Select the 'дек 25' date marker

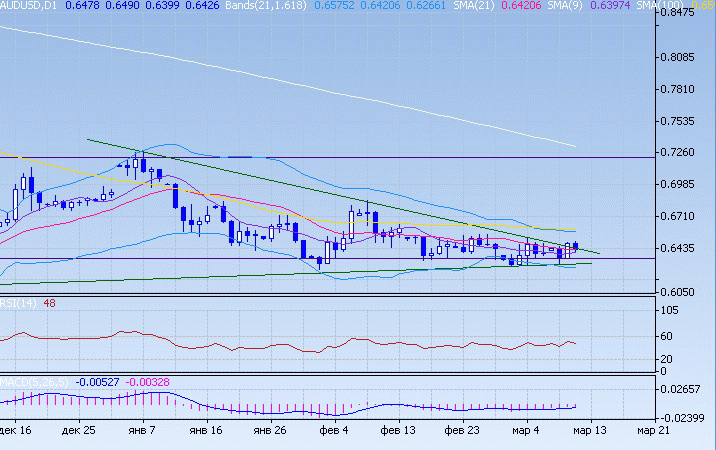point(77,430)
